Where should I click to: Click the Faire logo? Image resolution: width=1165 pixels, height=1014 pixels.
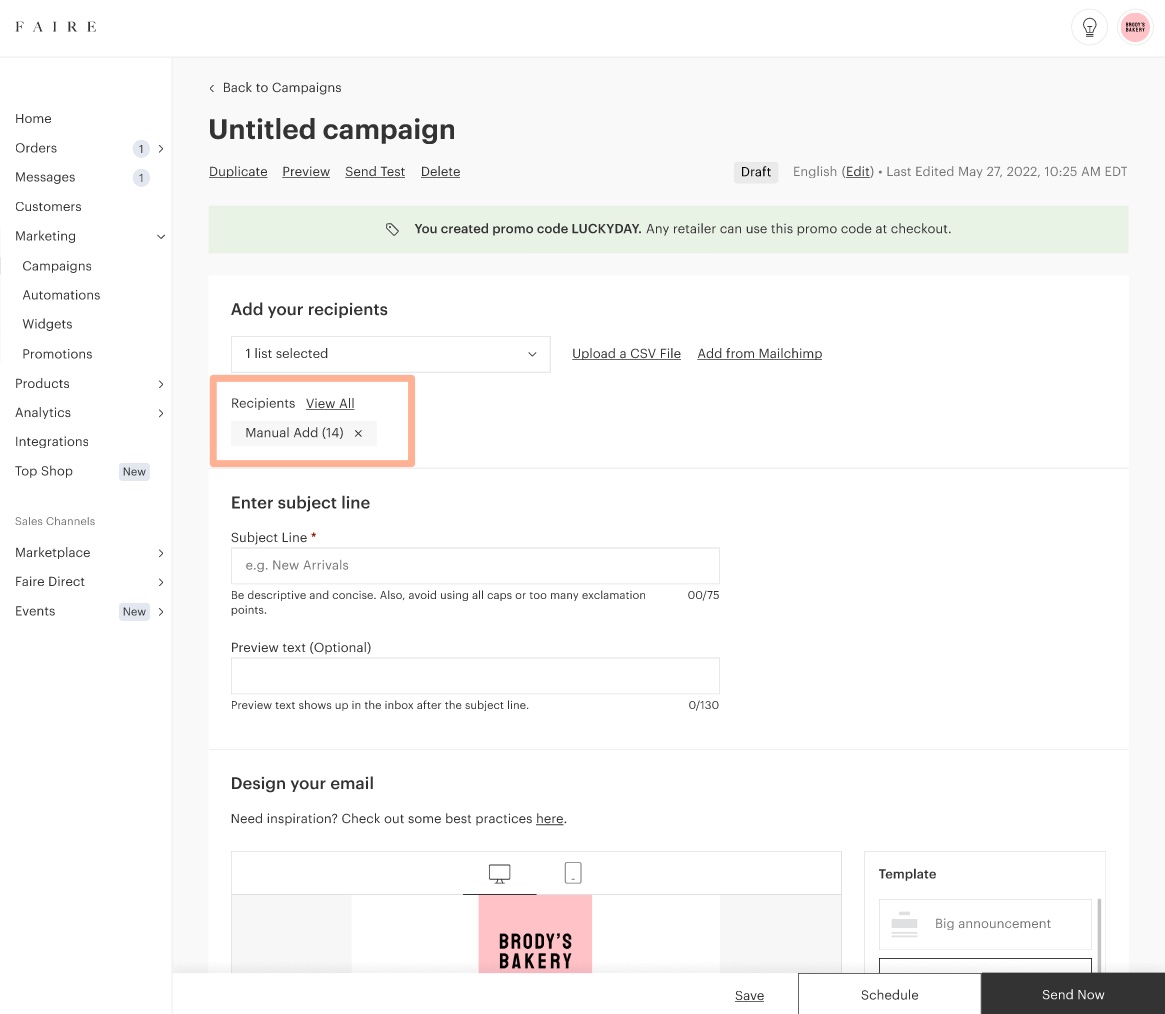coord(56,27)
